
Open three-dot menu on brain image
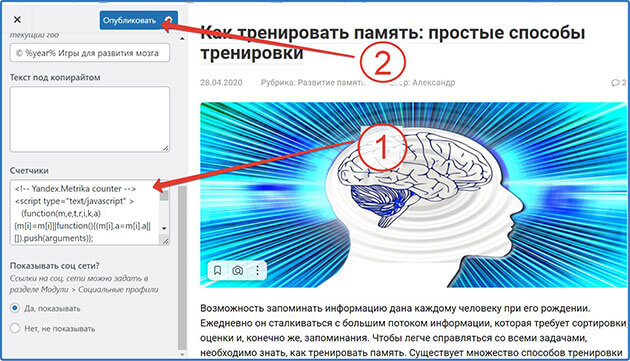[258, 271]
